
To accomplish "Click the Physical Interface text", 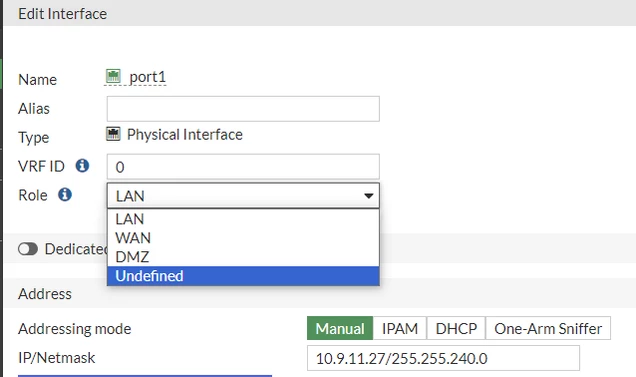I will [x=185, y=135].
